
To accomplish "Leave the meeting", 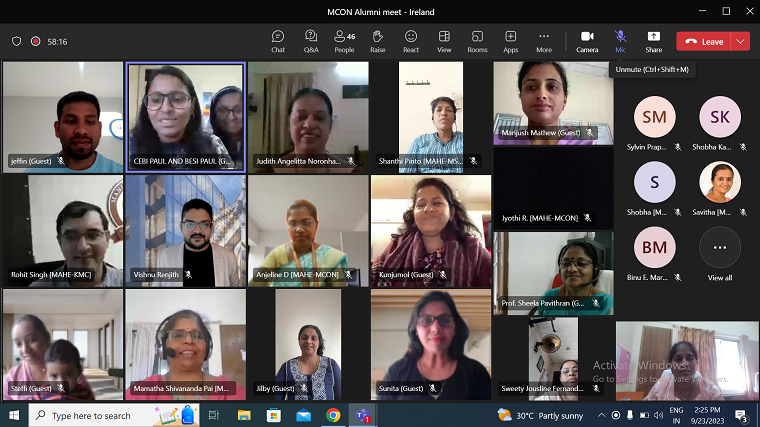I will pos(704,41).
